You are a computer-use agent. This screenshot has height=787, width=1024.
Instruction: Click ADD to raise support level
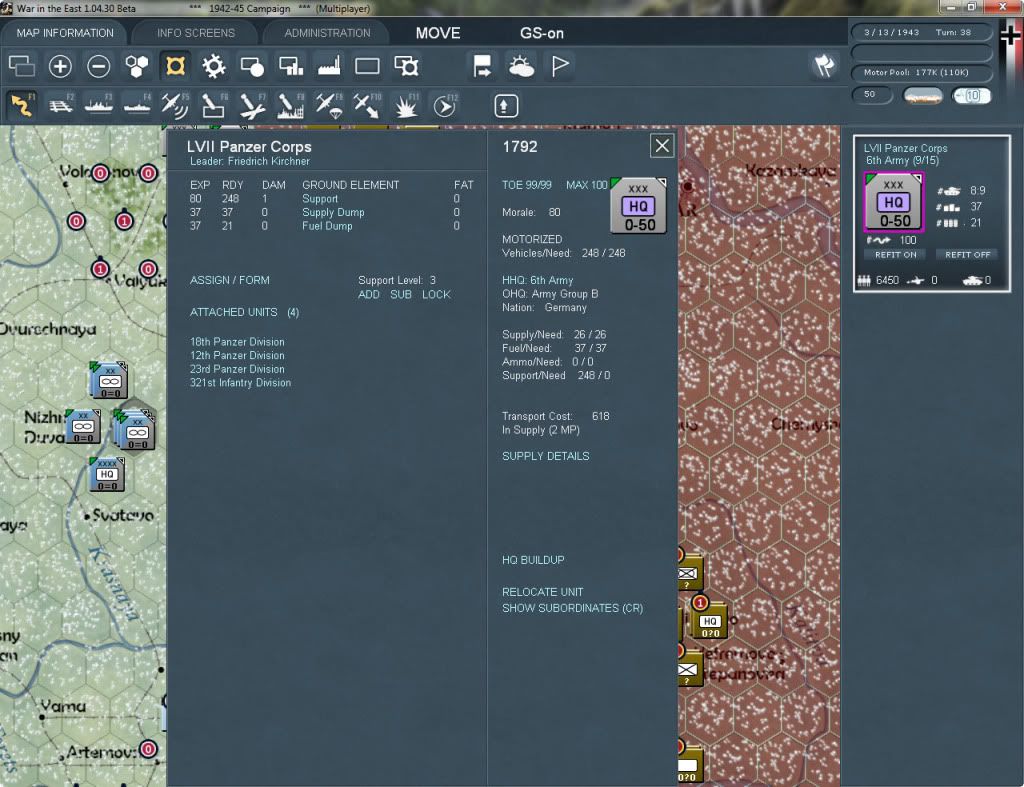tap(369, 295)
